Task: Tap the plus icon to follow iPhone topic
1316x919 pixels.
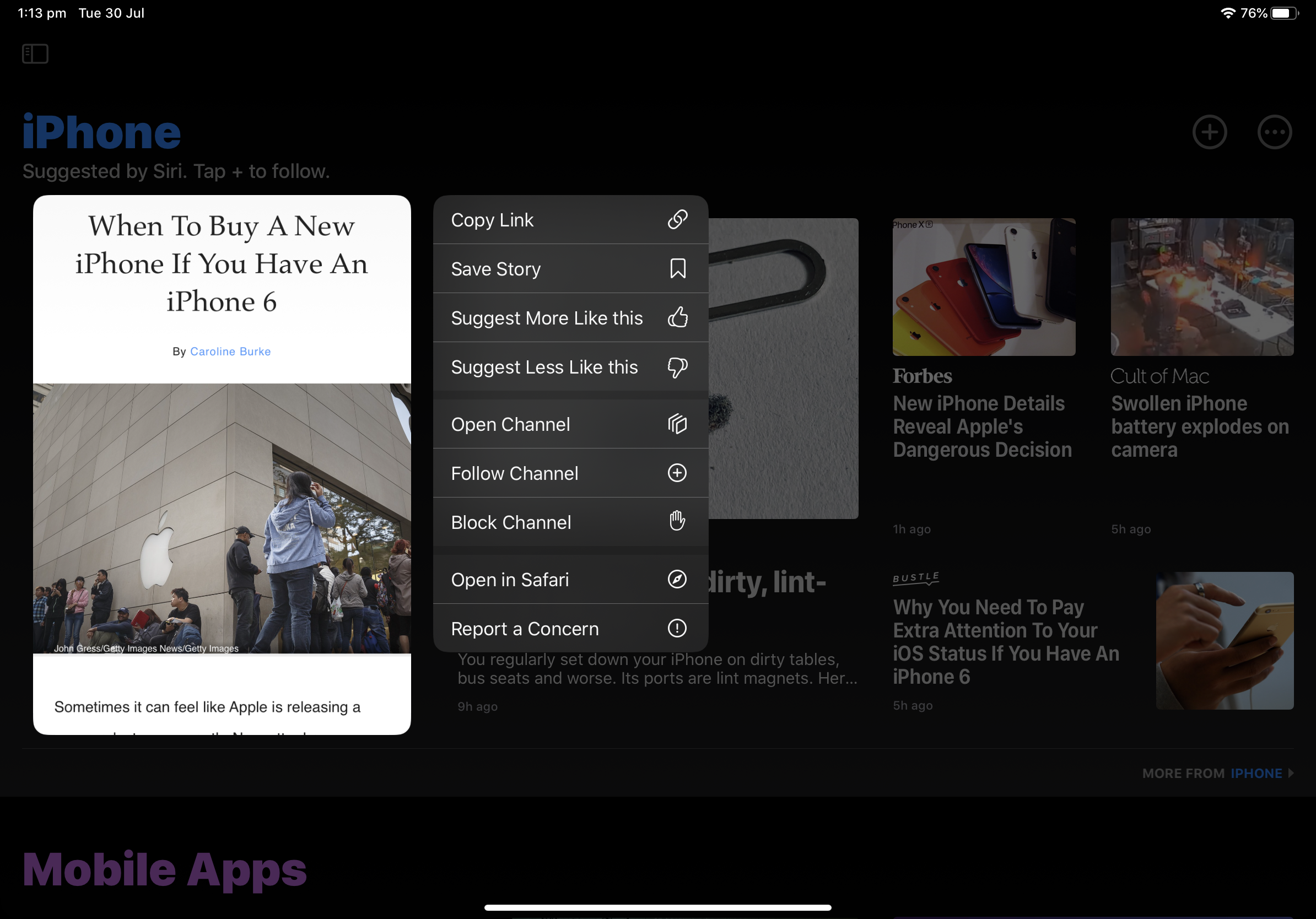Action: [1210, 132]
